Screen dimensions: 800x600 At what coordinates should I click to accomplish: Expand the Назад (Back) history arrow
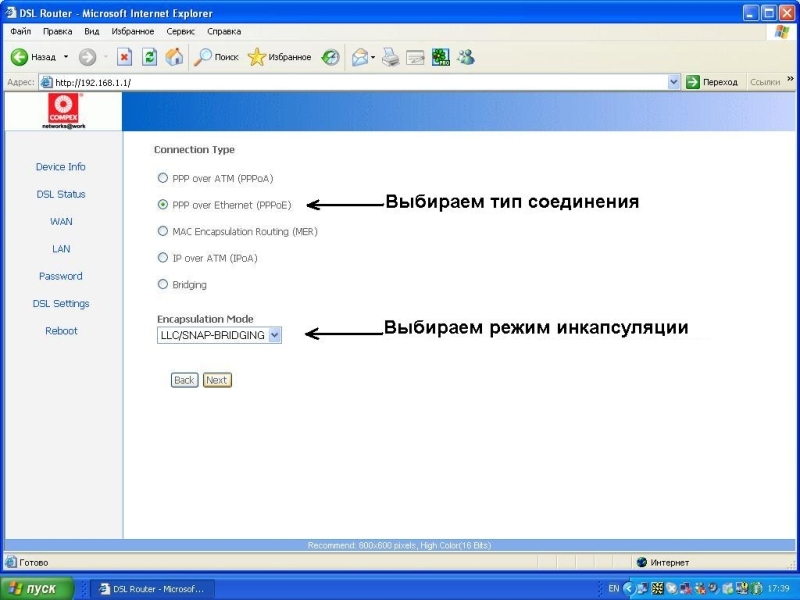[66, 57]
